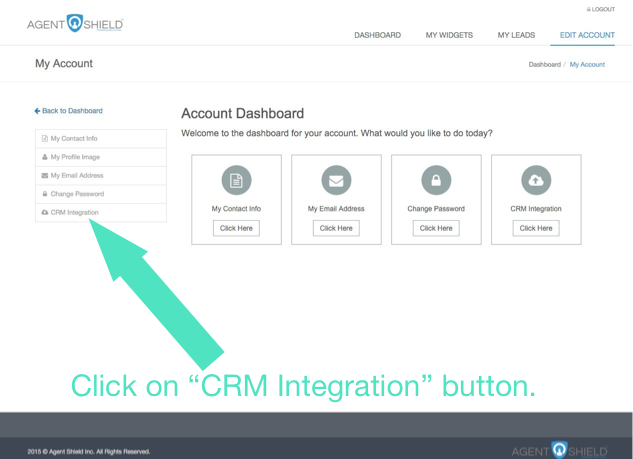The image size is (633, 459).
Task: Open CRM Integration in sidebar menu
Action: (101, 213)
